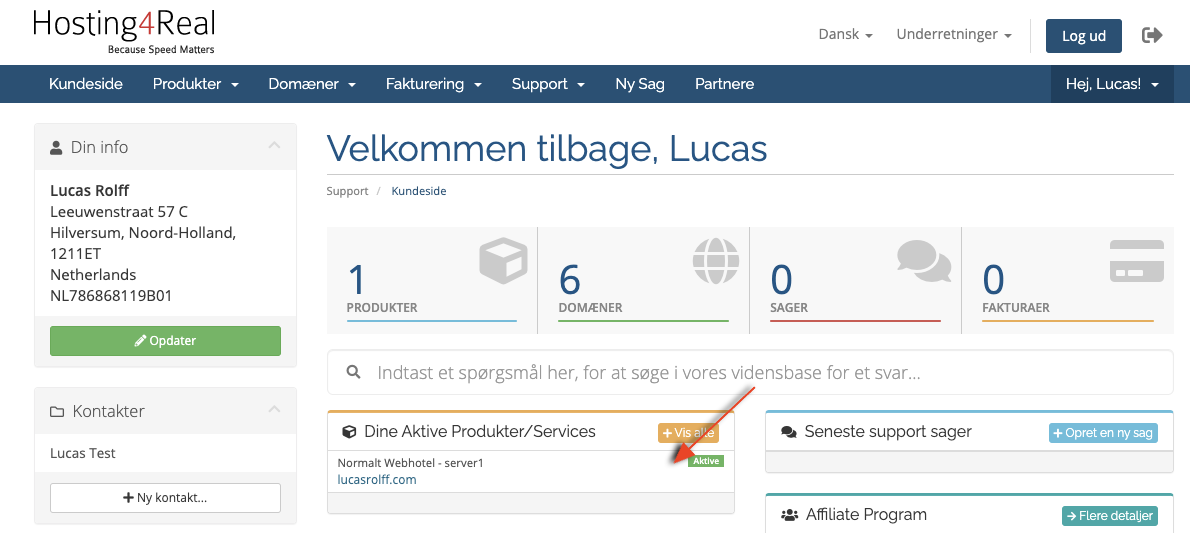Viewport: 1190px width, 533px height.
Task: Open Ny Sag in the navbar
Action: [640, 84]
